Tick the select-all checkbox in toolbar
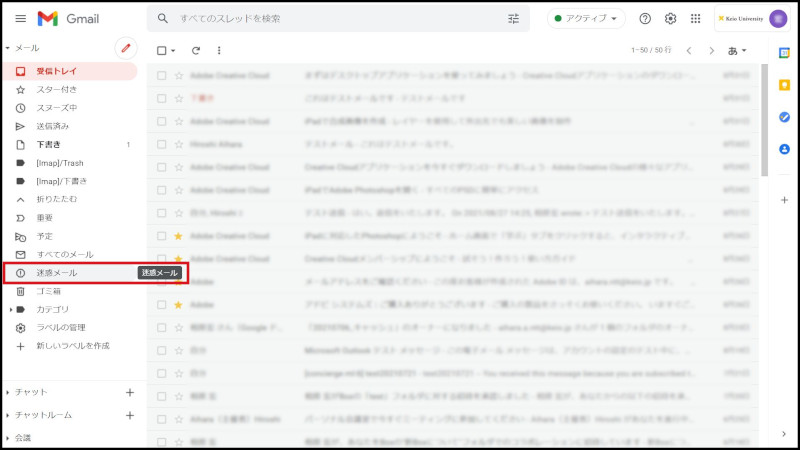Image resolution: width=800 pixels, height=450 pixels. pyautogui.click(x=161, y=50)
